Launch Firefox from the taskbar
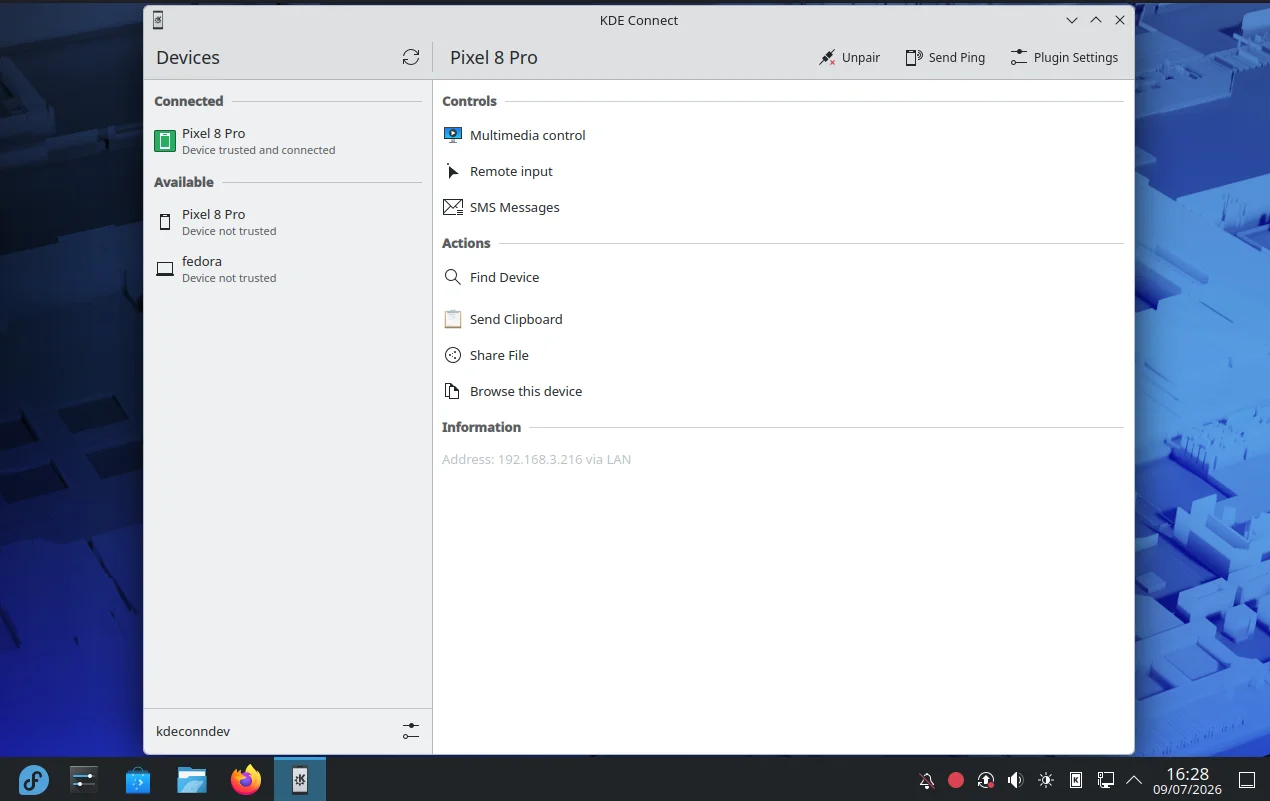1270x801 pixels. pyautogui.click(x=246, y=780)
